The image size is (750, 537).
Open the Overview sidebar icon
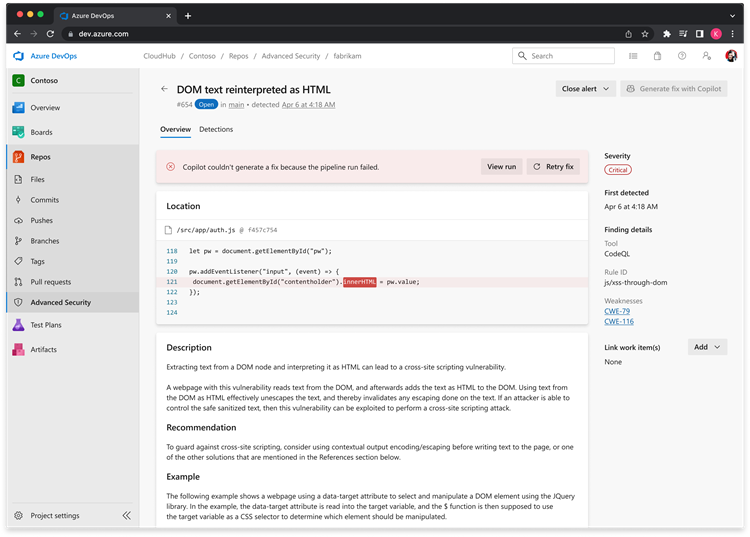18,108
